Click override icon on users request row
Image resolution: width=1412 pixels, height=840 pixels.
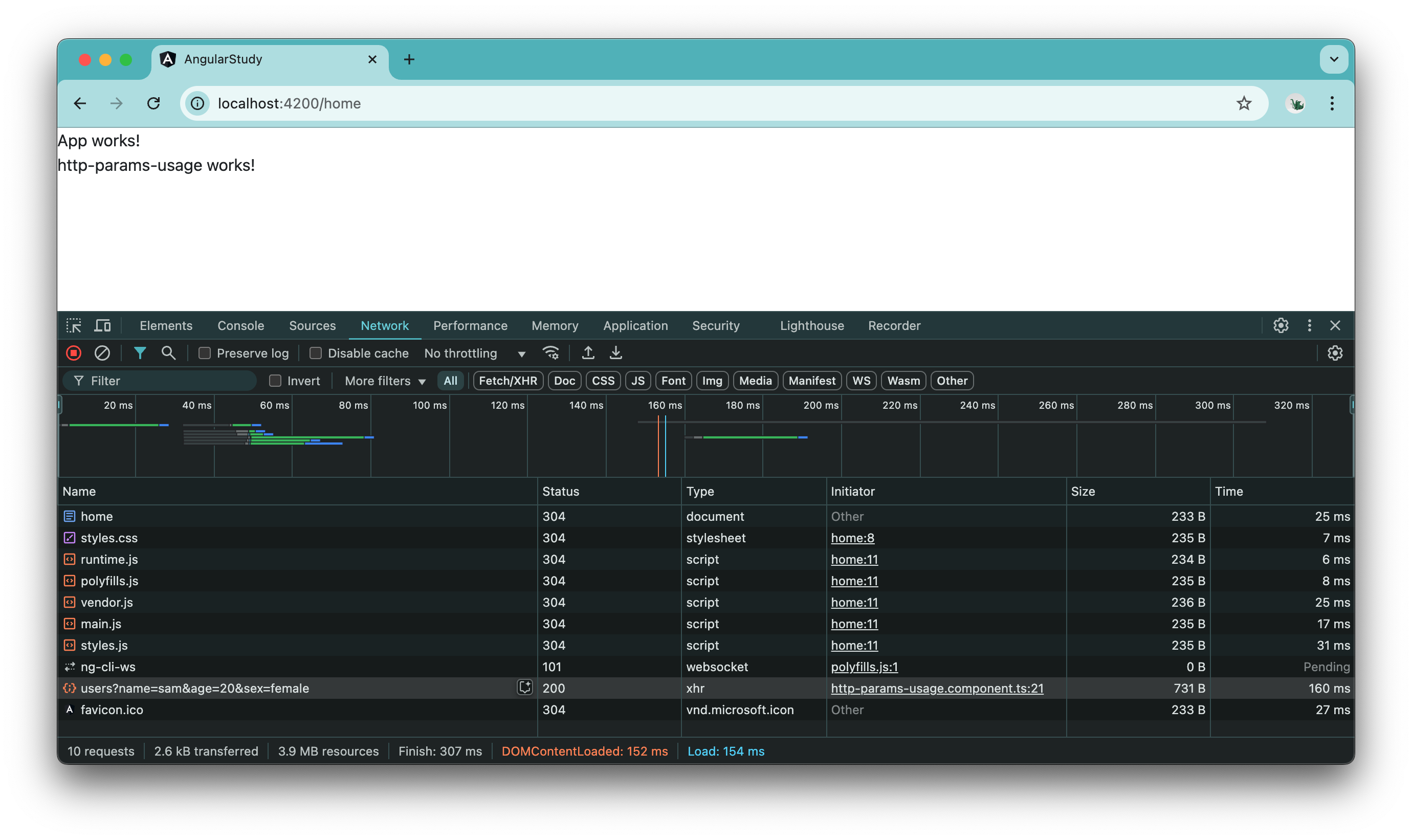click(x=524, y=687)
